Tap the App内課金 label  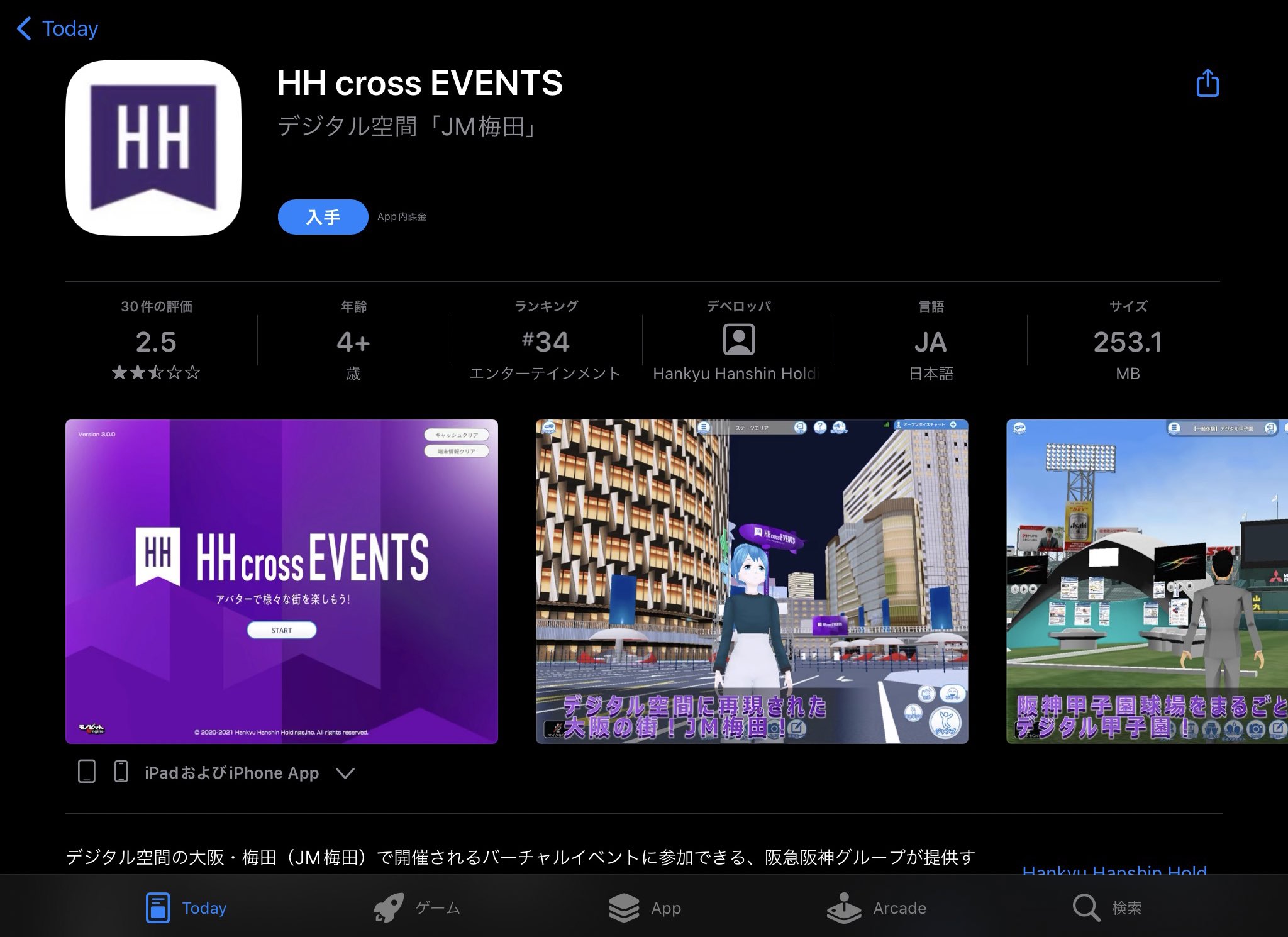pyautogui.click(x=402, y=217)
